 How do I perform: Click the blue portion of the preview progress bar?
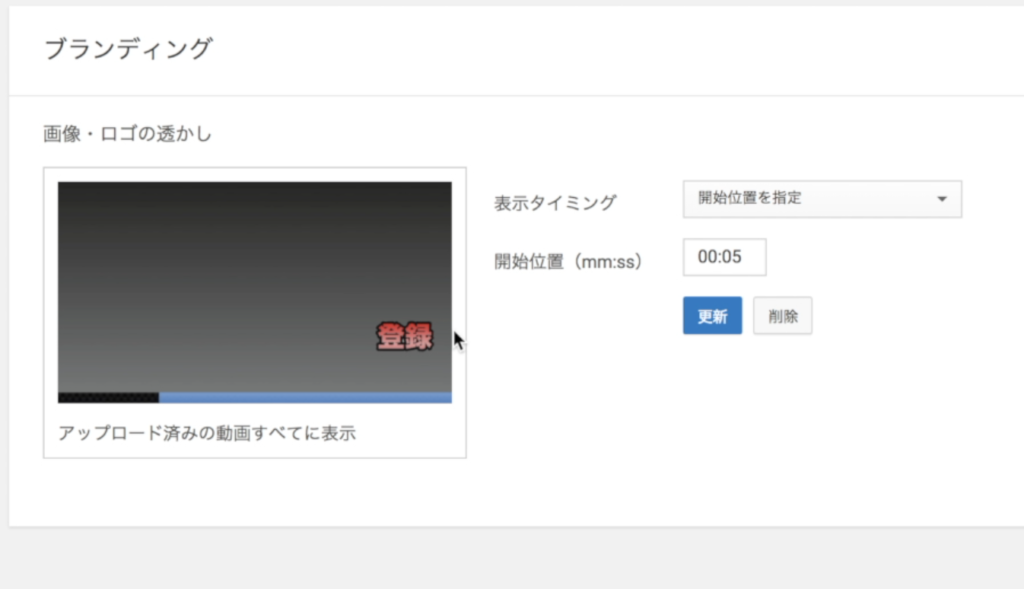coord(305,398)
